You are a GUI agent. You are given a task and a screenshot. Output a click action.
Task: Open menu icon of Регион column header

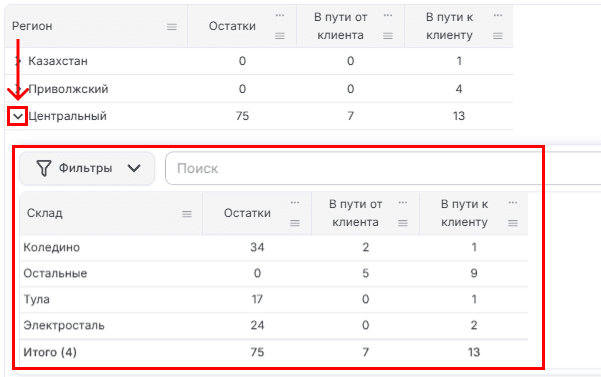pos(172,27)
